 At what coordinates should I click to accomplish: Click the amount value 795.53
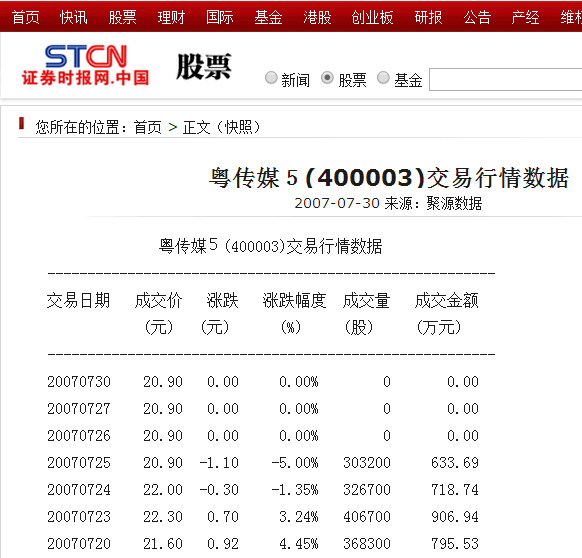point(455,544)
